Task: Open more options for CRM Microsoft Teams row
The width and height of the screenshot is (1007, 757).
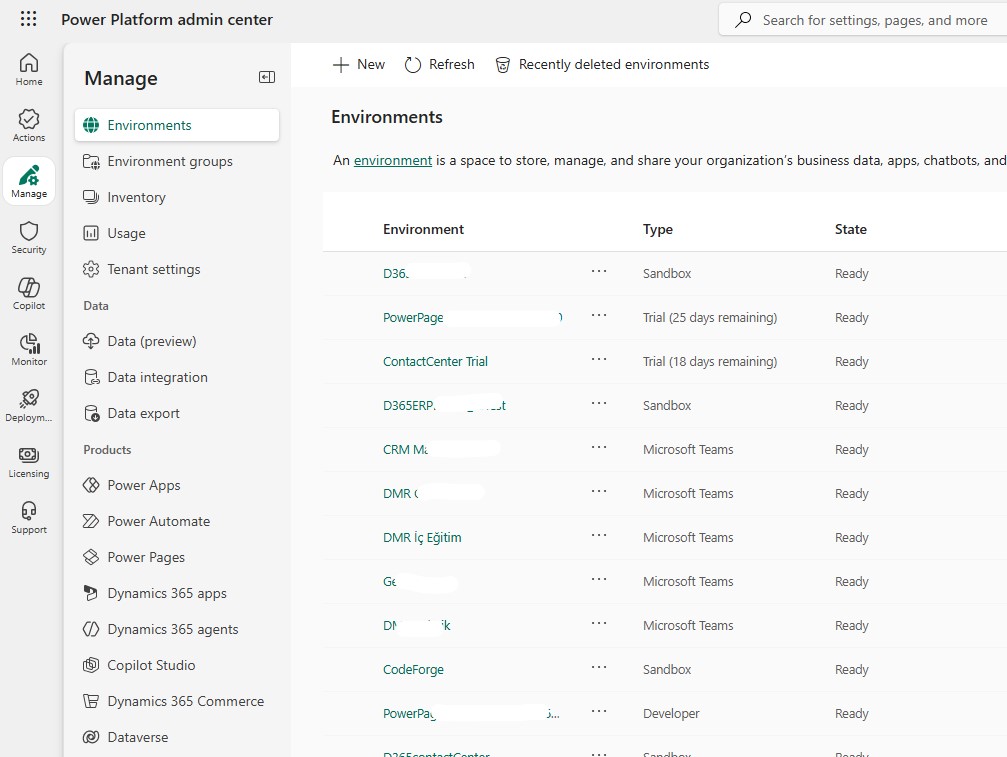Action: tap(599, 447)
